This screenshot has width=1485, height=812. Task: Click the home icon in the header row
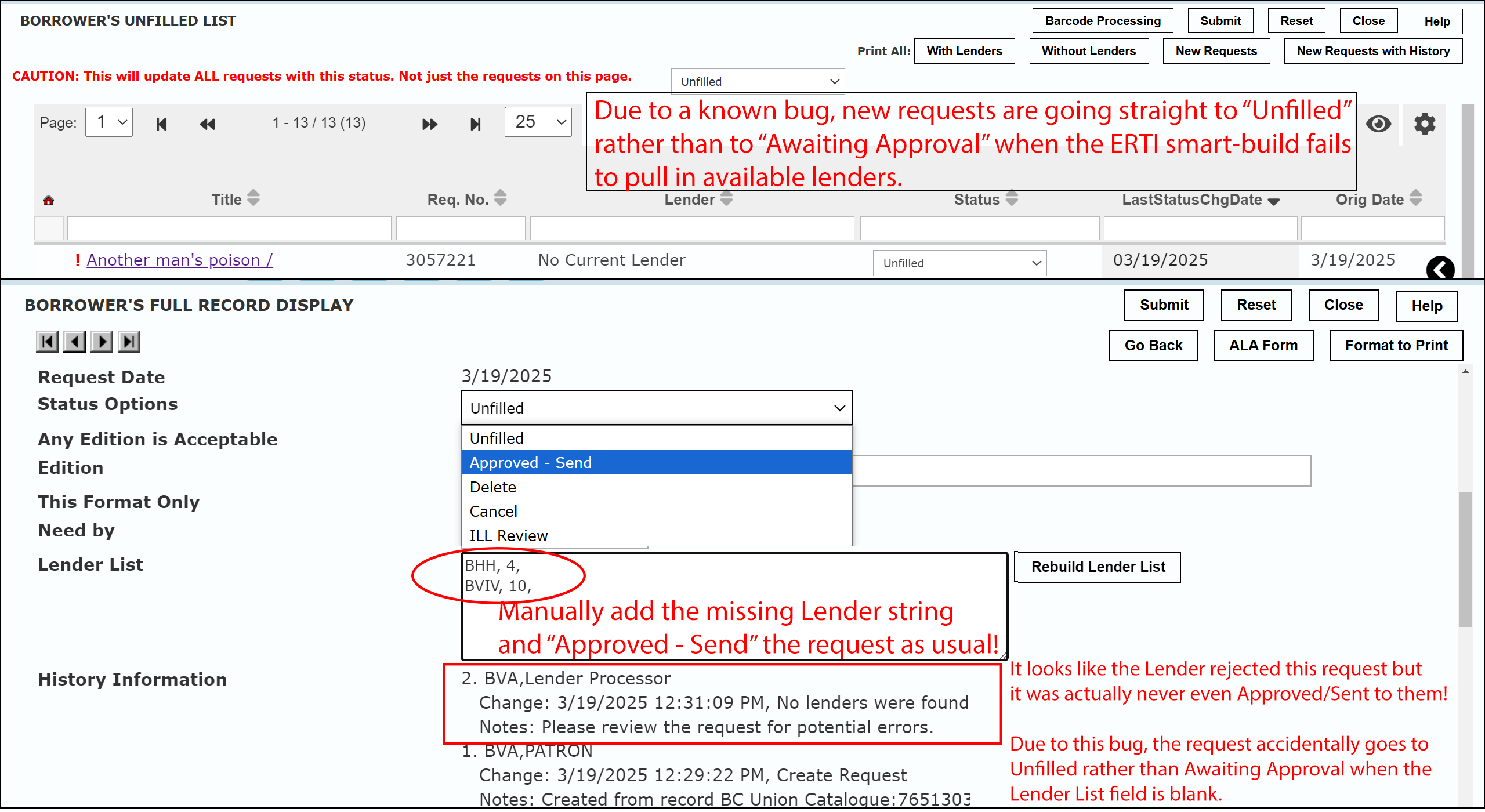[49, 201]
